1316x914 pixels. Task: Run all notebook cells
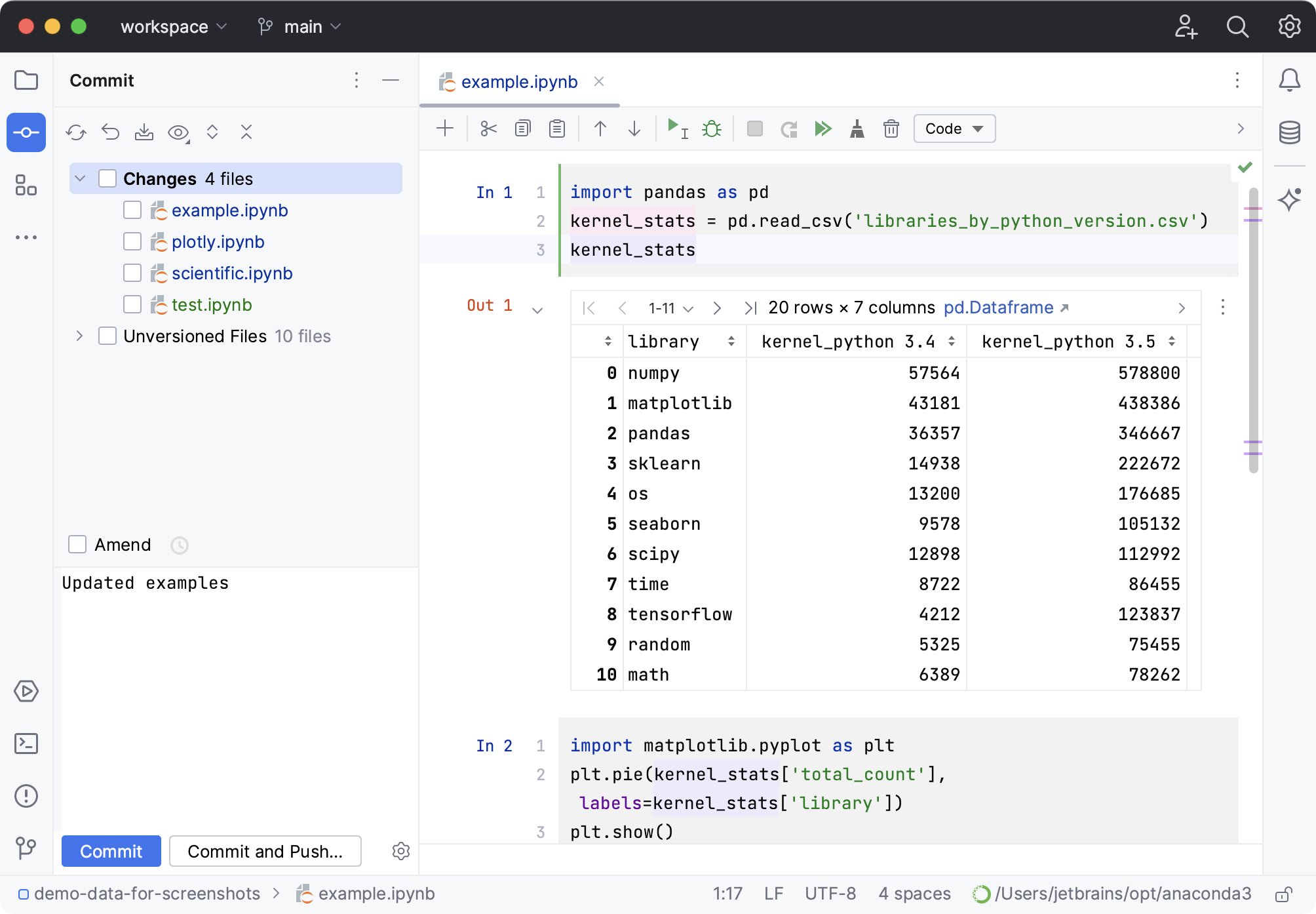(823, 129)
